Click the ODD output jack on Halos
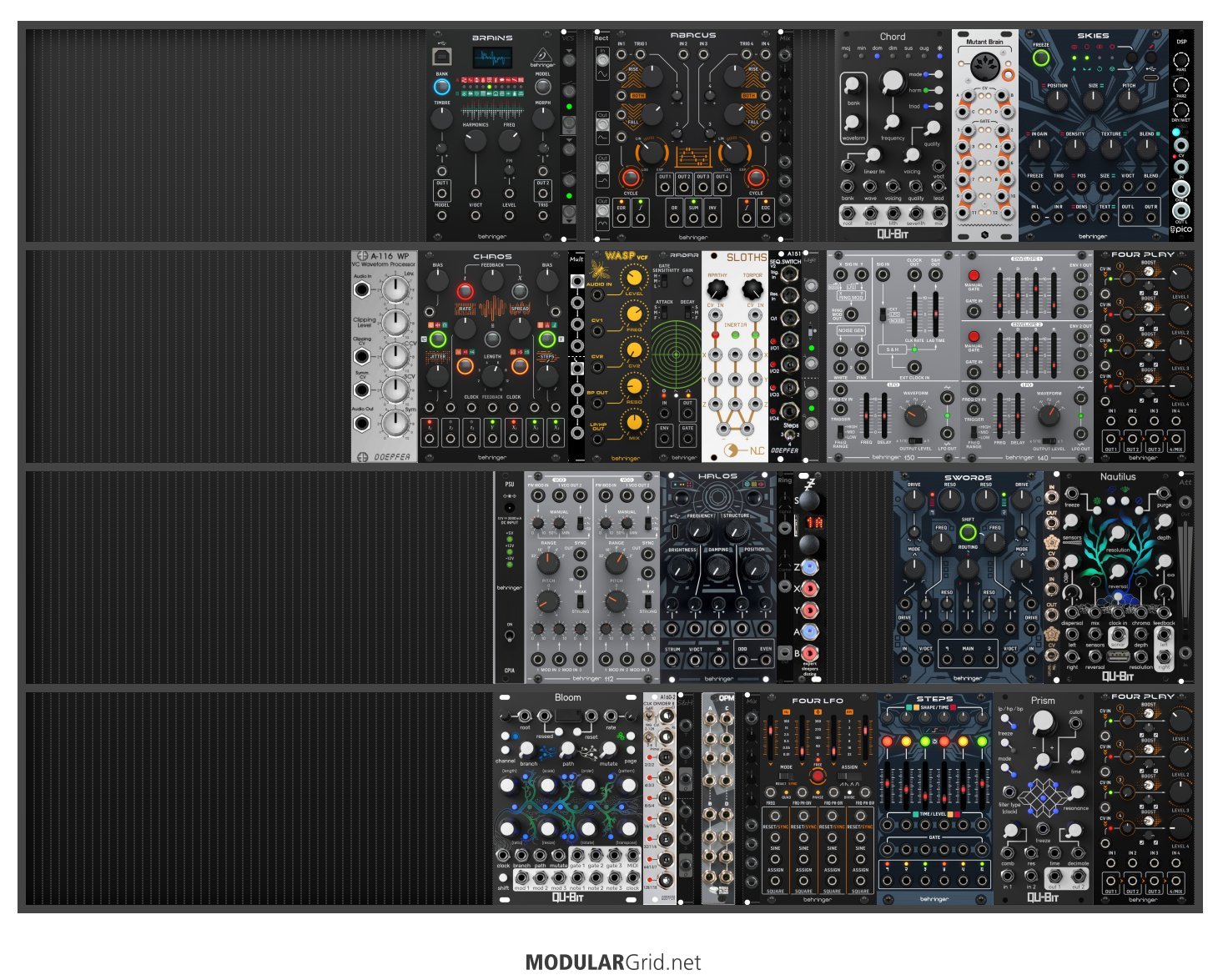Viewport: 1228px width, 980px height. 743,661
